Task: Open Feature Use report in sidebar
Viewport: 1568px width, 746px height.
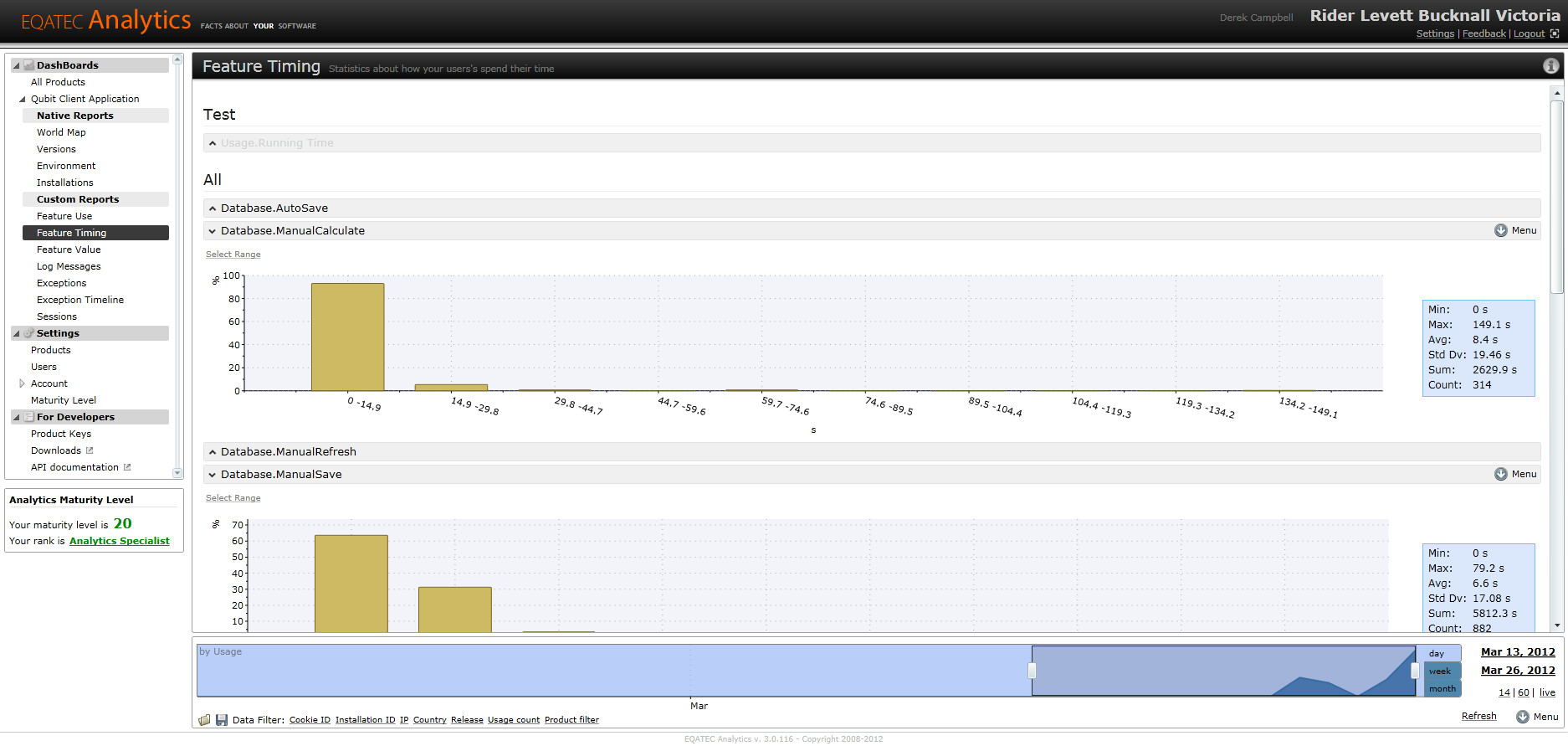Action: pyautogui.click(x=64, y=216)
